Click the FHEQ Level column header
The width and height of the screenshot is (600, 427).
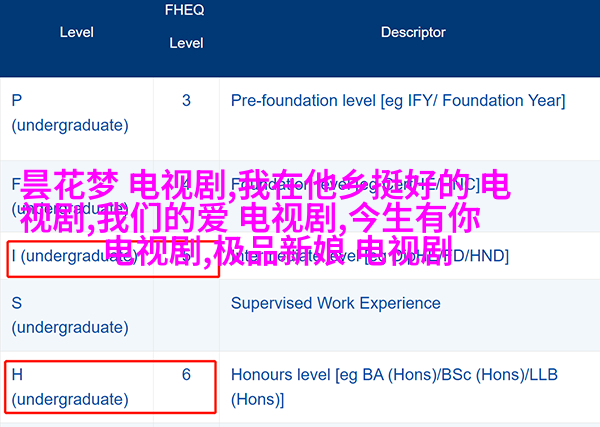pos(186,26)
